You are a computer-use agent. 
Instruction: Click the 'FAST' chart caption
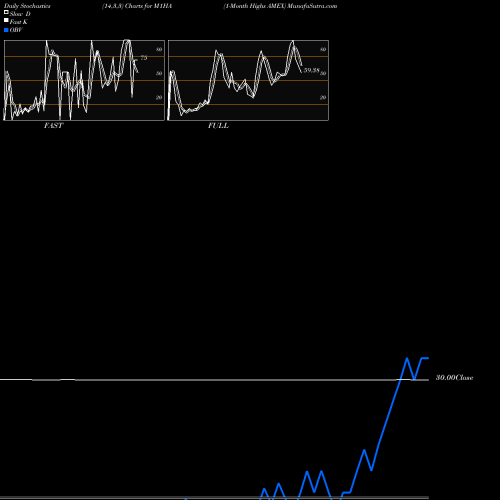click(x=53, y=126)
